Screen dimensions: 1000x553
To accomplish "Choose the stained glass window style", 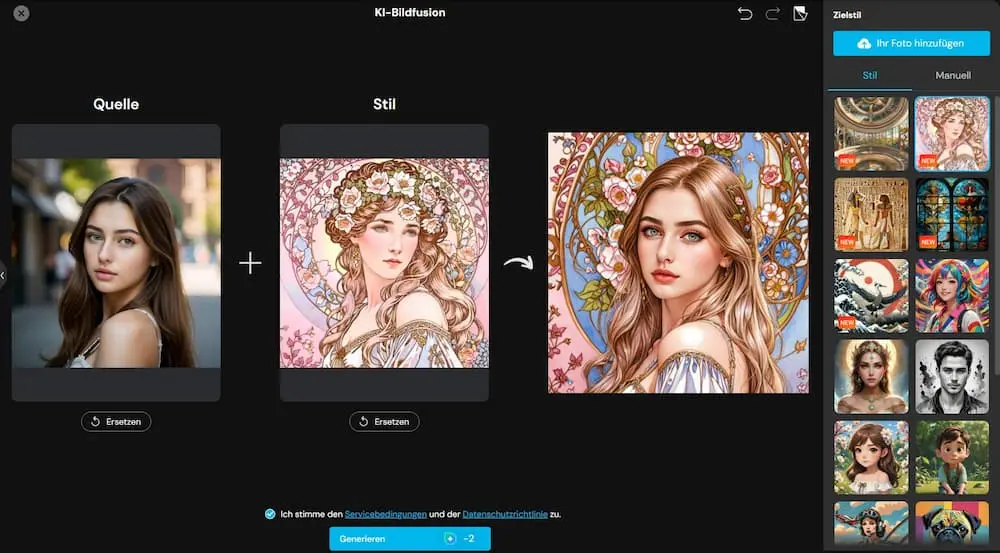I will (x=952, y=214).
